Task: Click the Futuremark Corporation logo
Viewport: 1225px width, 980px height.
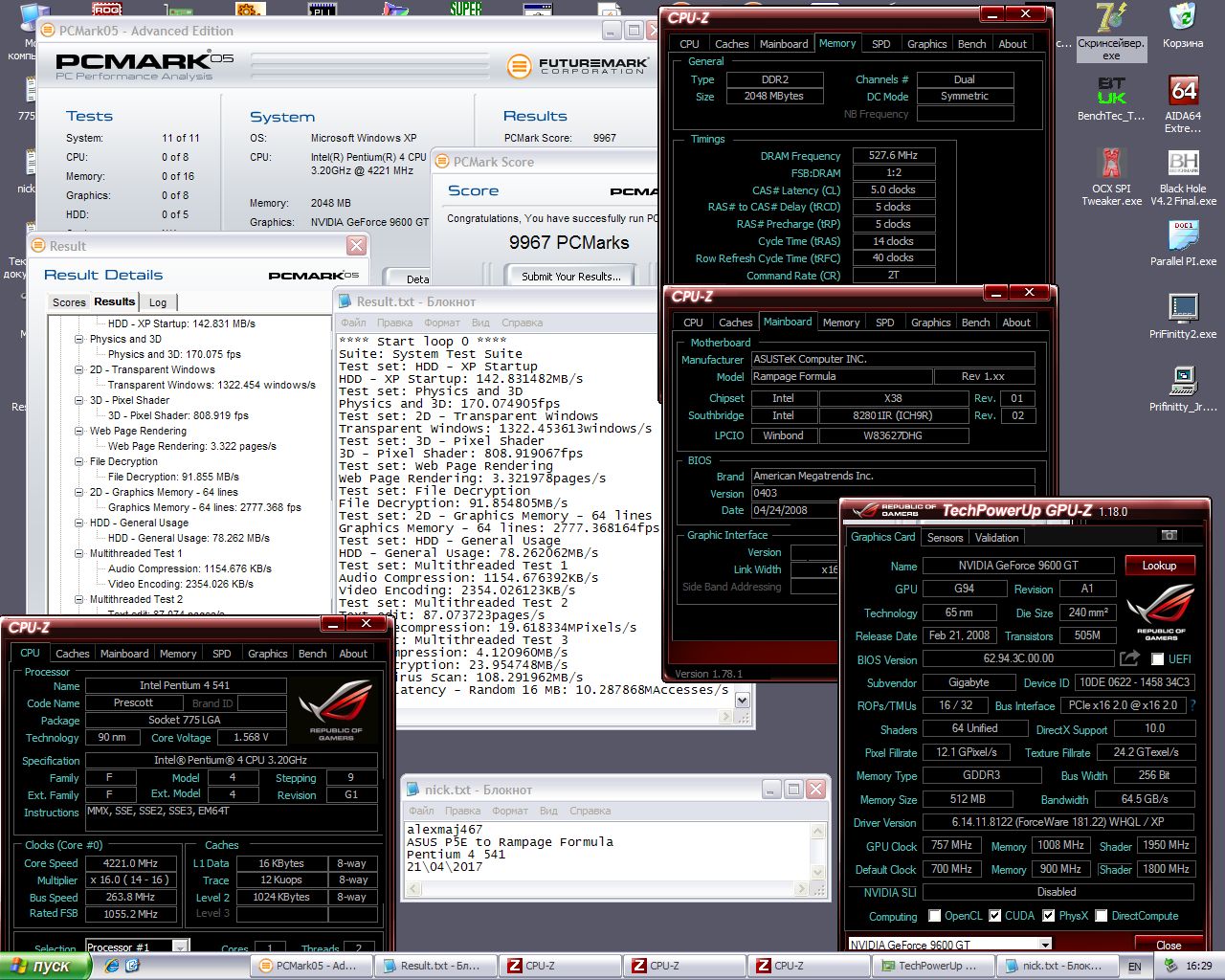Action: tap(578, 66)
